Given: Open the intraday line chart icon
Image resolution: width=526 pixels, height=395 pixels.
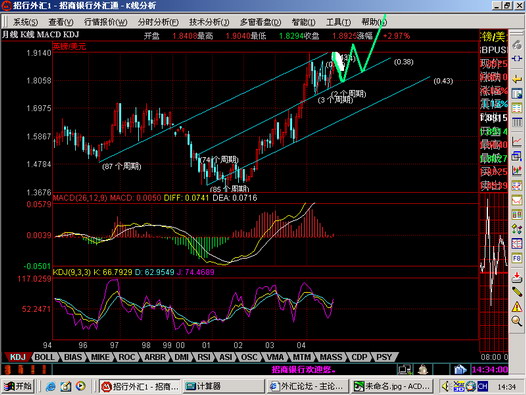Looking at the screenshot, I should [x=517, y=141].
